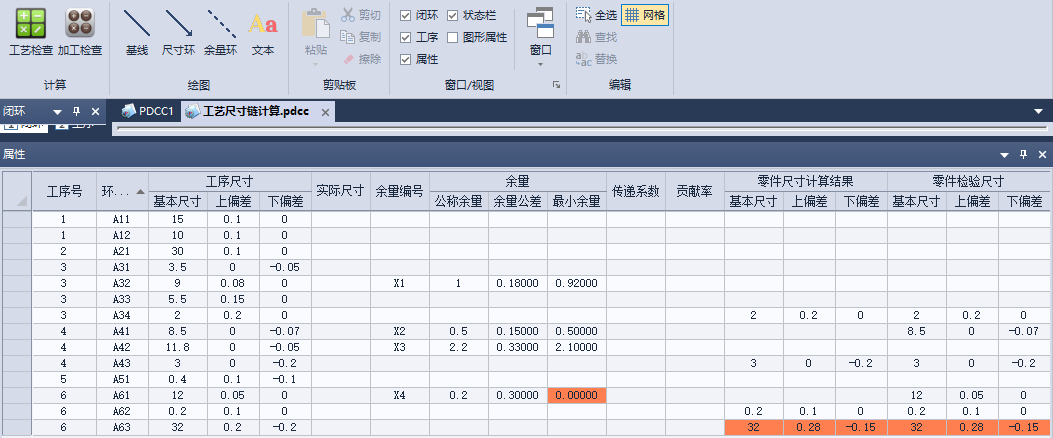Open the document tab list dropdown
Screen dimensions: 1053x438
pyautogui.click(x=1040, y=111)
